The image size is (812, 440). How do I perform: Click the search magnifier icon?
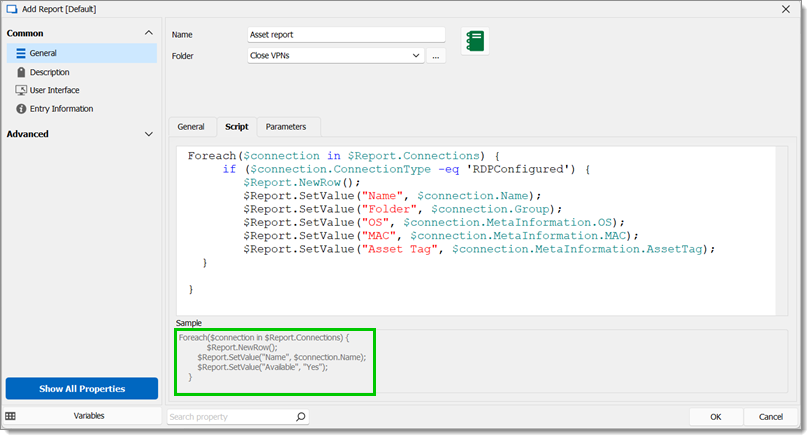(300, 417)
